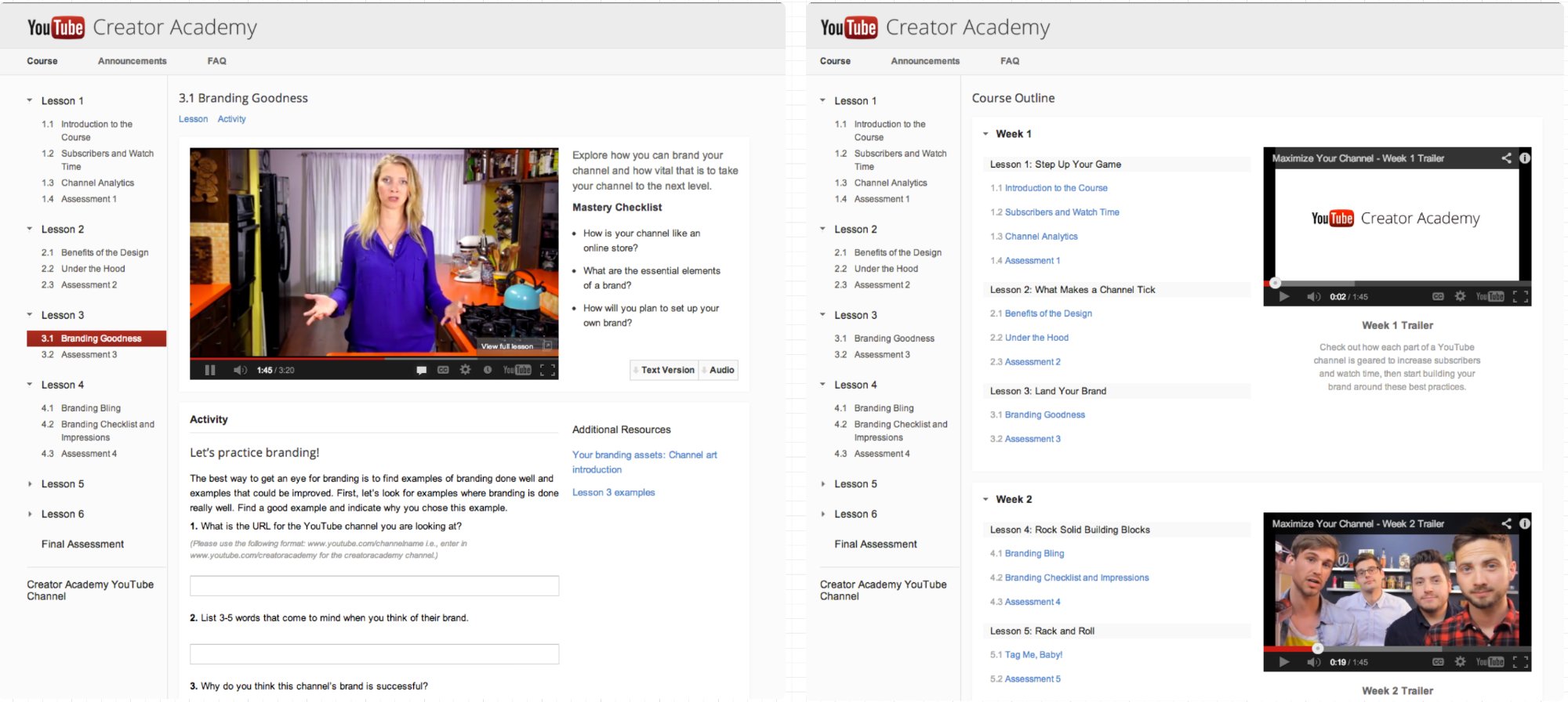Viewport: 1568px width, 702px height.
Task: Open Lesson 3 examples resource link
Action: (613, 492)
